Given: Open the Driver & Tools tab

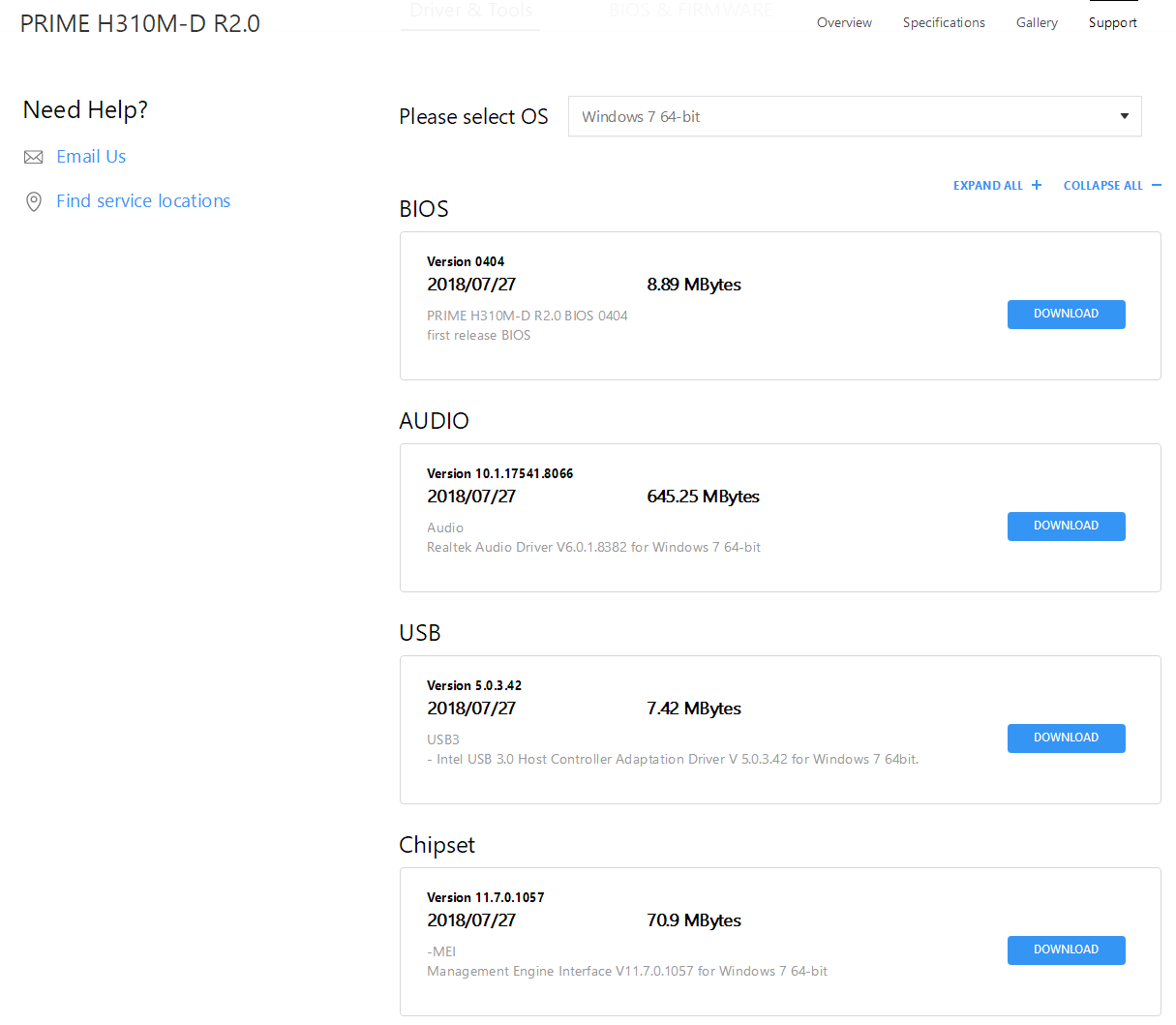Looking at the screenshot, I should pos(470,11).
